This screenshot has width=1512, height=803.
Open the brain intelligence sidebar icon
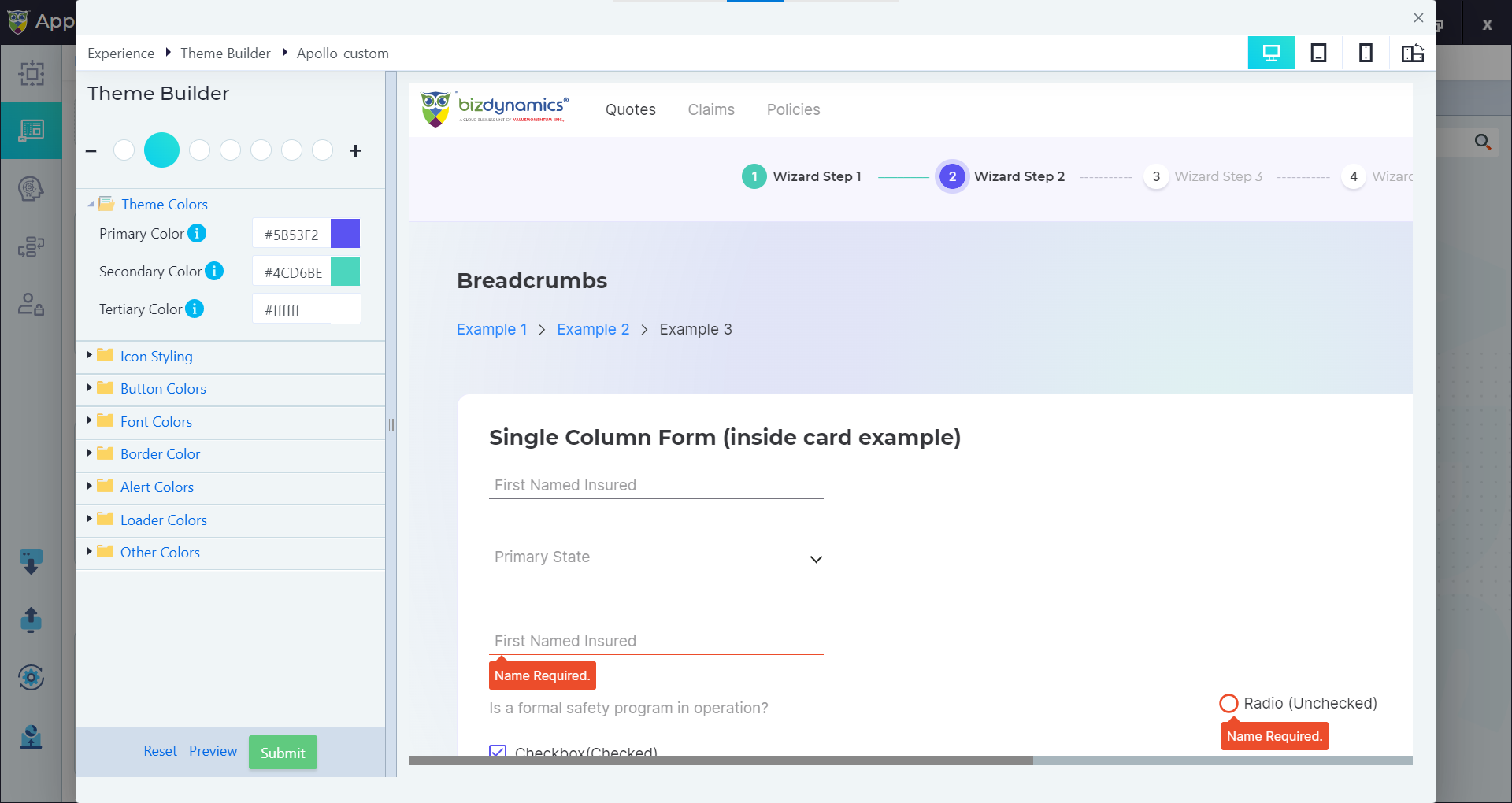pyautogui.click(x=31, y=189)
